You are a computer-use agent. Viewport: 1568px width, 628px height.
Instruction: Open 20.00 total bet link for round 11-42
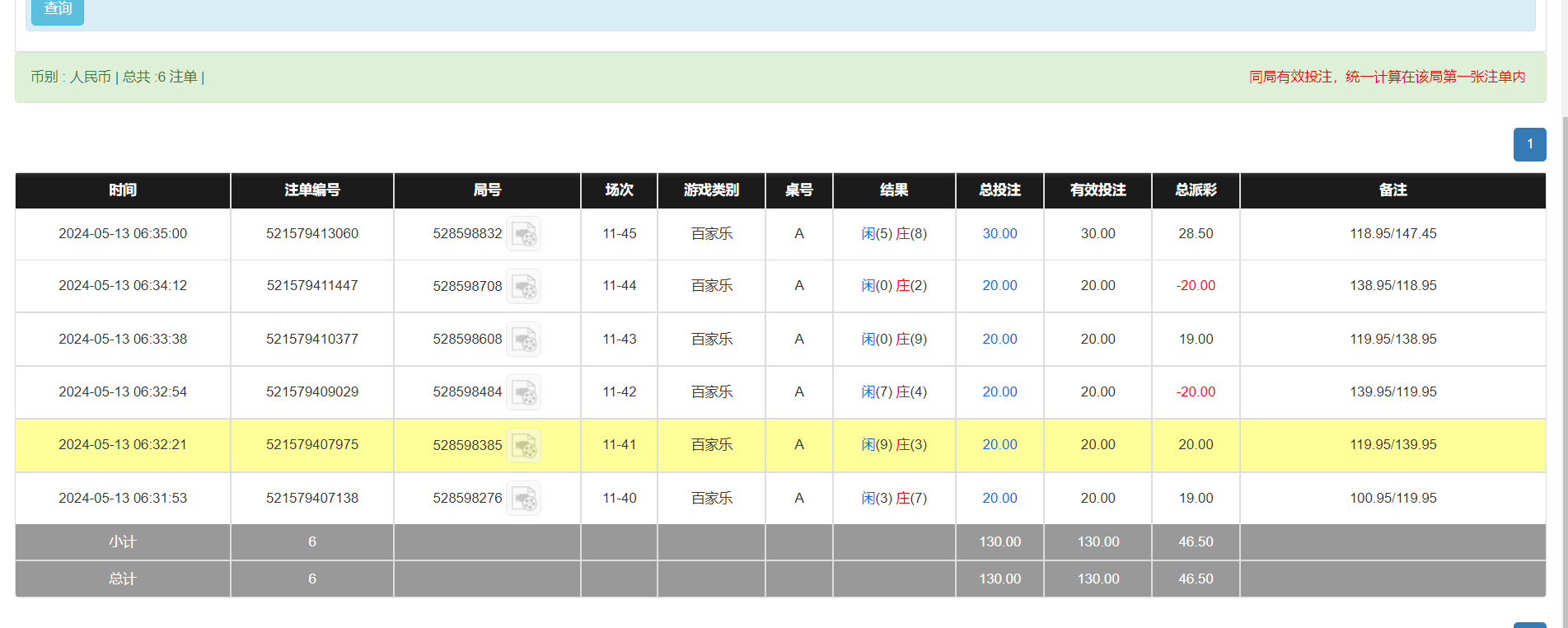click(x=999, y=392)
